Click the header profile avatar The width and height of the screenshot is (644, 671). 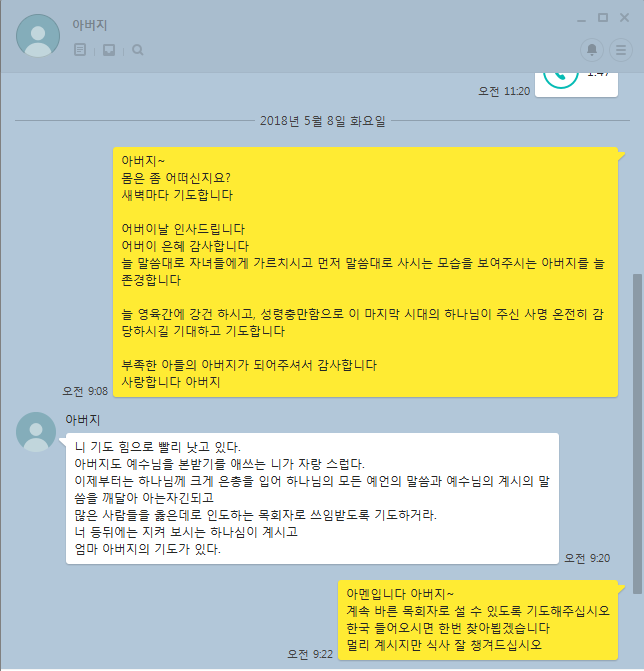click(x=38, y=36)
